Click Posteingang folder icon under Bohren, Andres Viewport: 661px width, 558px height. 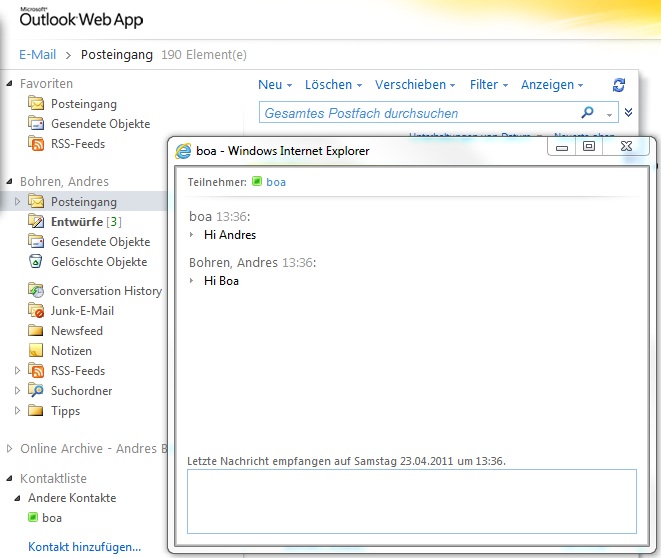(x=36, y=201)
